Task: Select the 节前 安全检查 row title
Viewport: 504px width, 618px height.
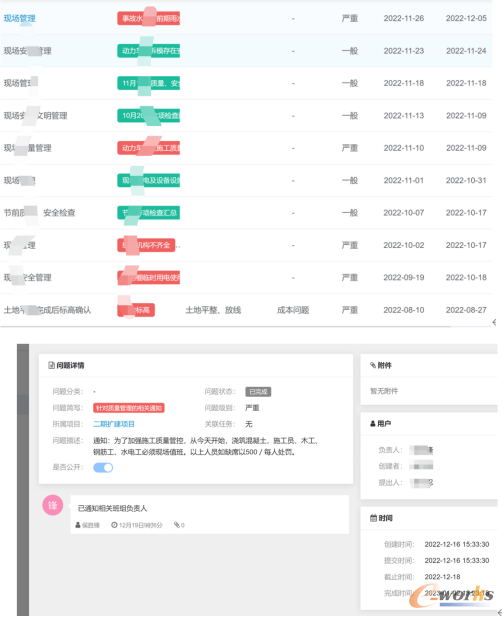Action: click(x=39, y=213)
